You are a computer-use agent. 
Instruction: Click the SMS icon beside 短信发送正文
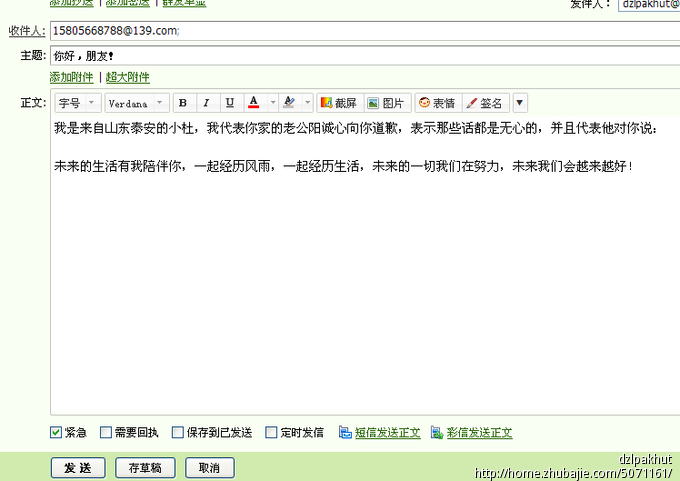tap(345, 432)
